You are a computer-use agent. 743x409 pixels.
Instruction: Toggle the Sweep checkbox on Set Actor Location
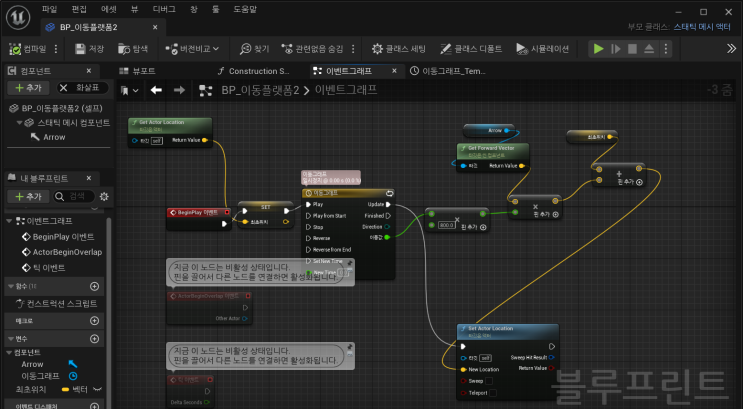(489, 381)
